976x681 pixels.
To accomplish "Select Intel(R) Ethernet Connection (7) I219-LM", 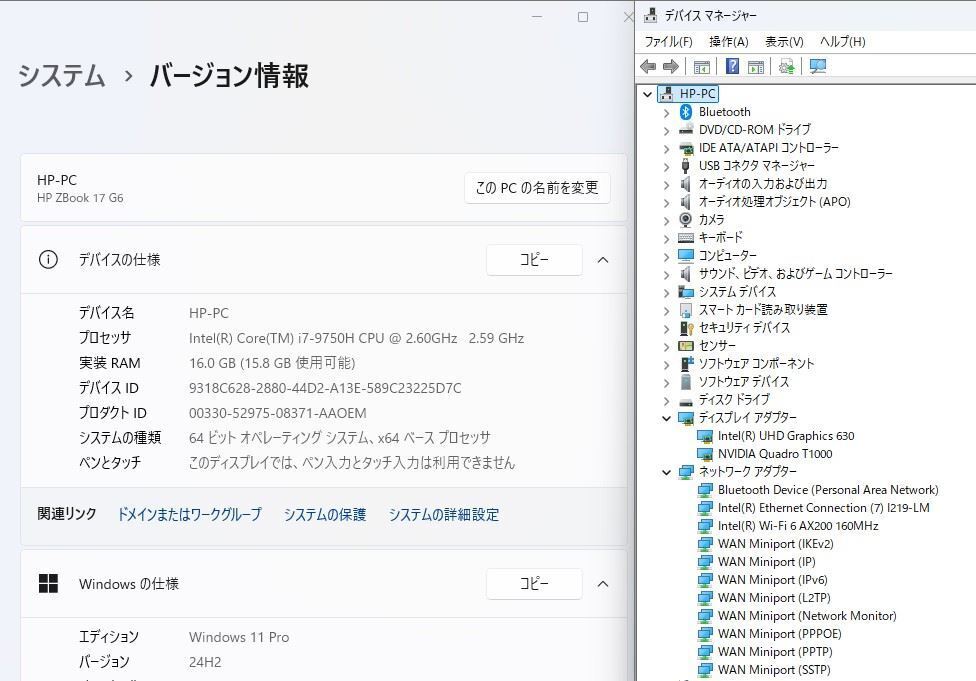I will coord(824,508).
